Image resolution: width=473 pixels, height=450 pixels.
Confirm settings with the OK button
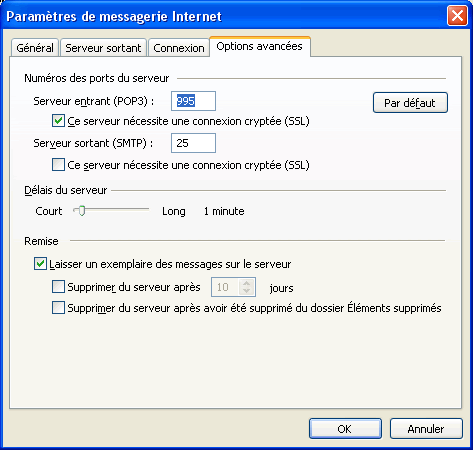345,429
